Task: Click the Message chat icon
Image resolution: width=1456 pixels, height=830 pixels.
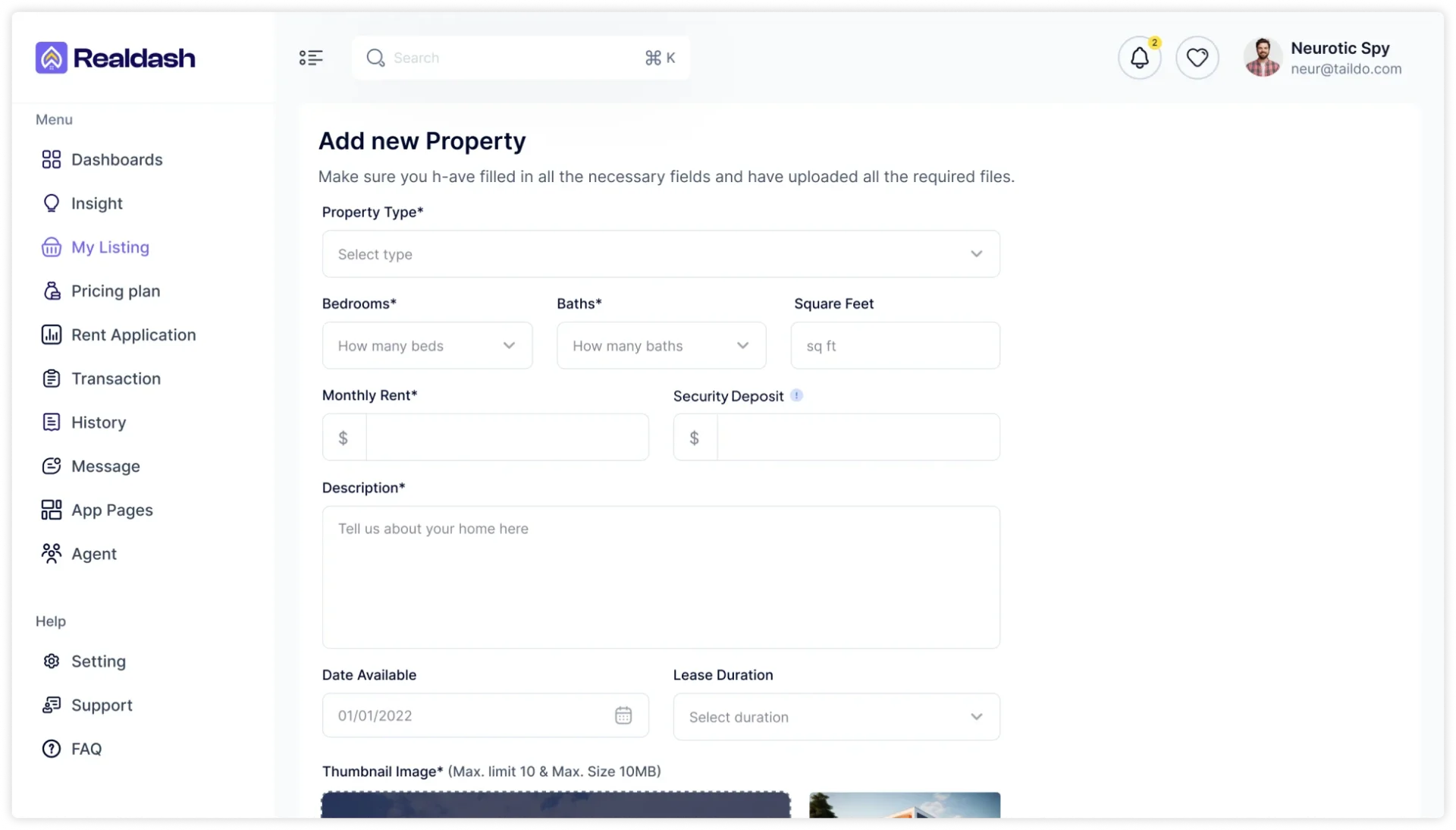Action: tap(52, 467)
